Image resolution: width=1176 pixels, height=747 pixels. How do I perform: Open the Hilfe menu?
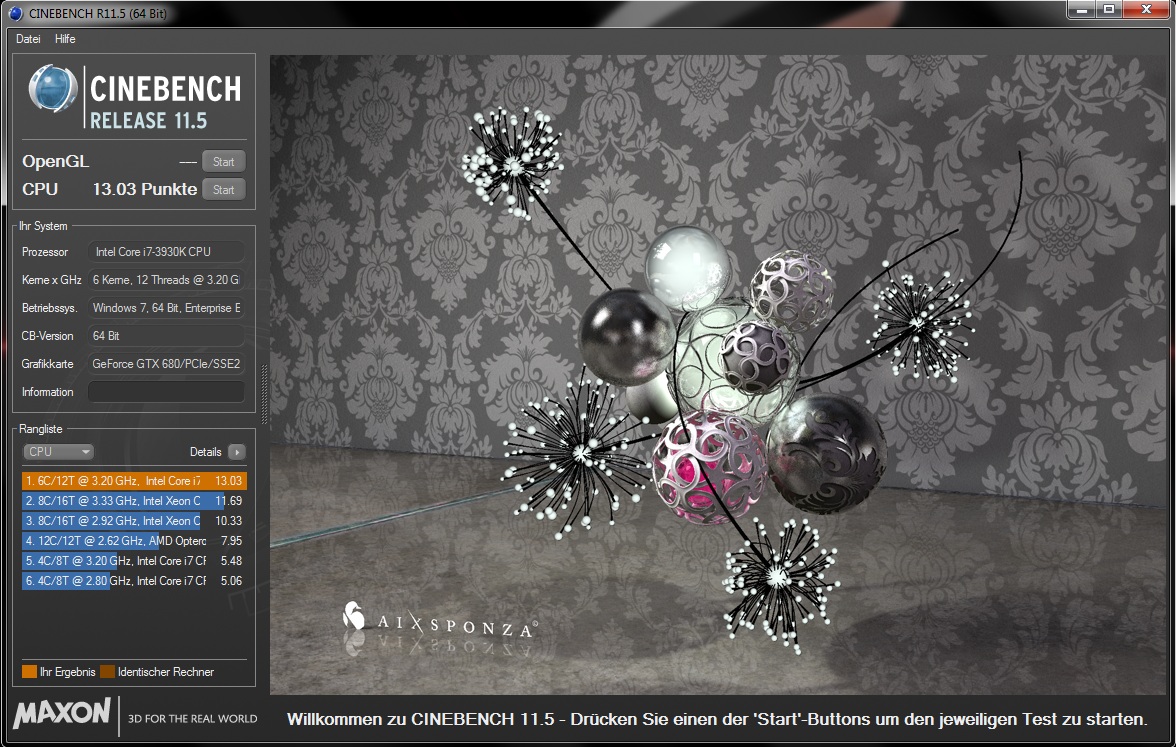[64, 39]
